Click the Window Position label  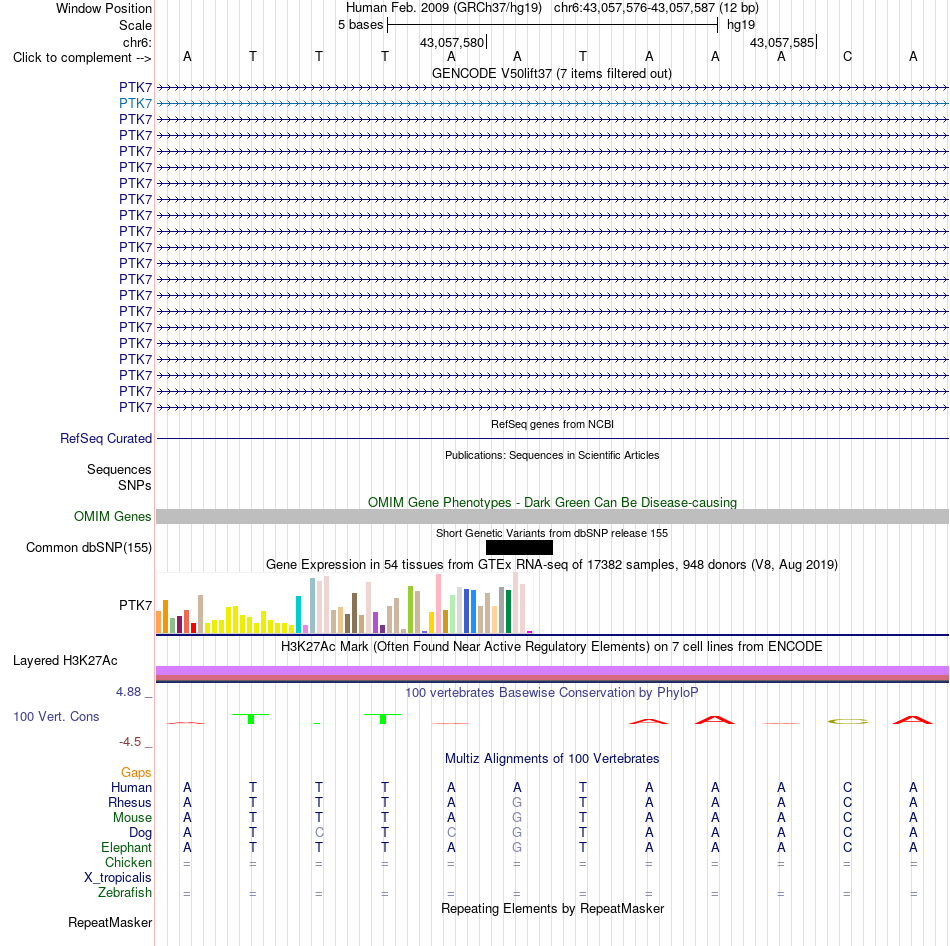point(104,9)
